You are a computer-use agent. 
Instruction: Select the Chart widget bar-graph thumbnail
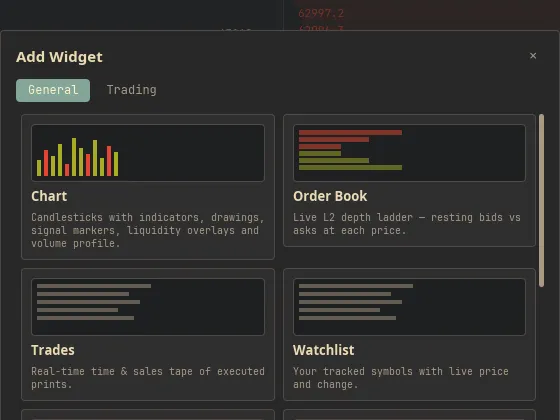coord(148,153)
